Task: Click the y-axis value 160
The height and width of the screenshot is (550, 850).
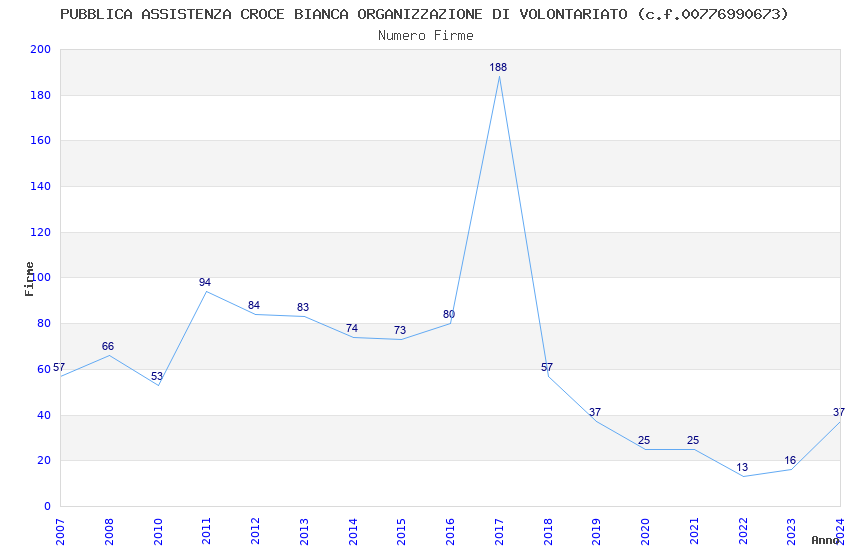Action: tap(40, 140)
